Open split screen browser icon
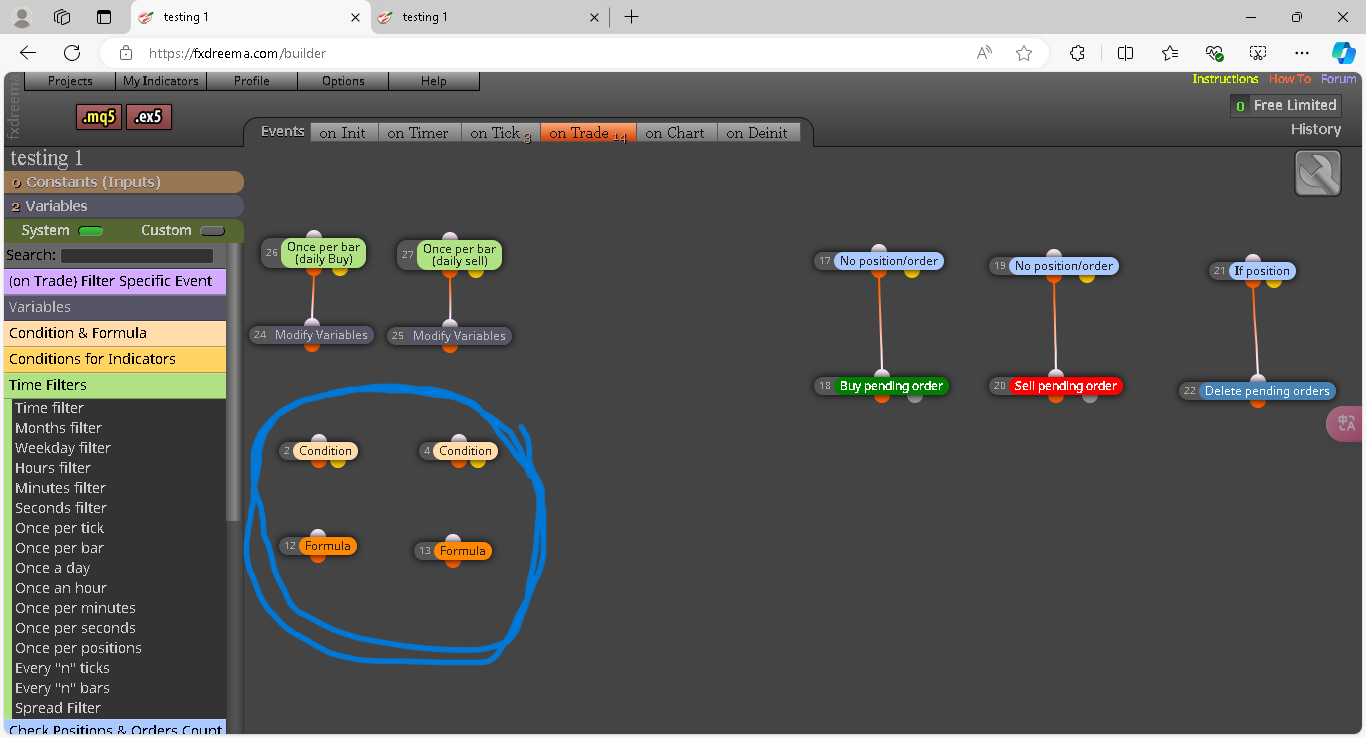The height and width of the screenshot is (738, 1366). [1125, 53]
